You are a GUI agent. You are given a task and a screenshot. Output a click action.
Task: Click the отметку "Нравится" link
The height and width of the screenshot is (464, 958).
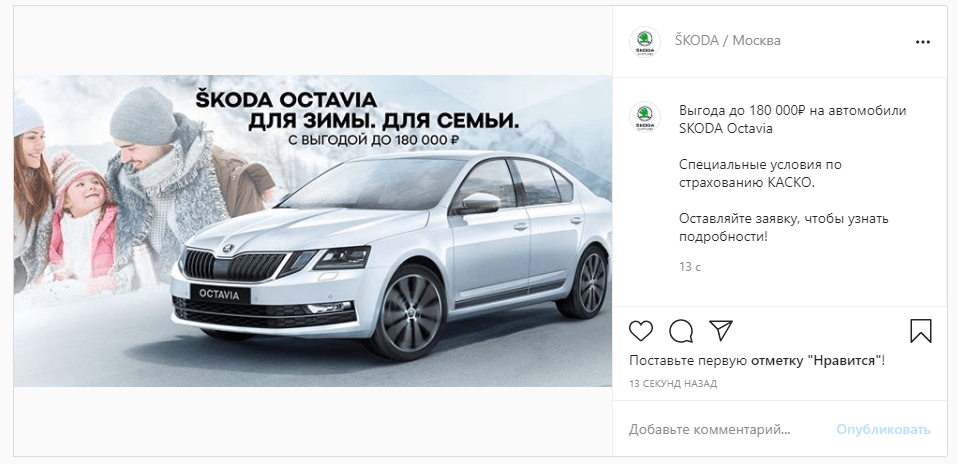(816, 361)
